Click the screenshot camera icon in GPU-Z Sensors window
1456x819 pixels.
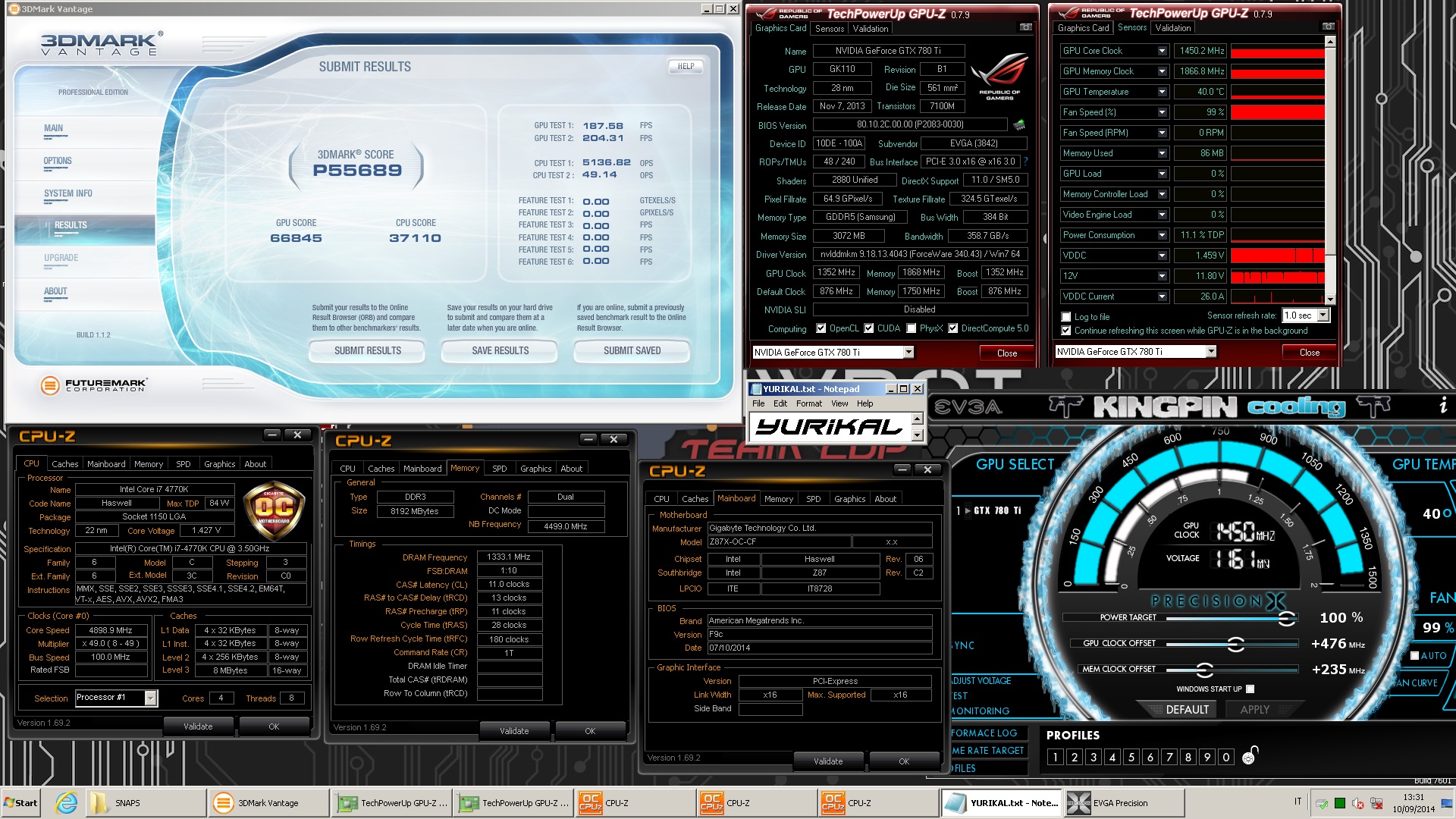[1328, 27]
